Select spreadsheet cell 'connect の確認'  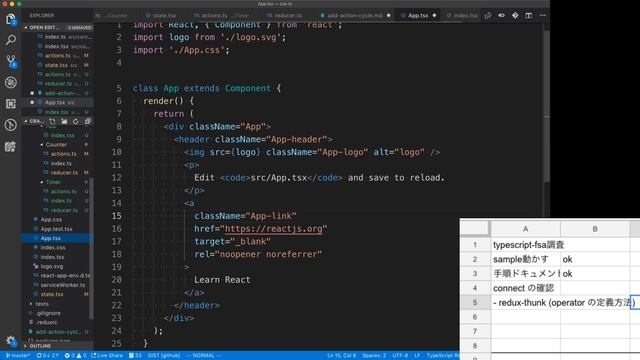point(526,288)
